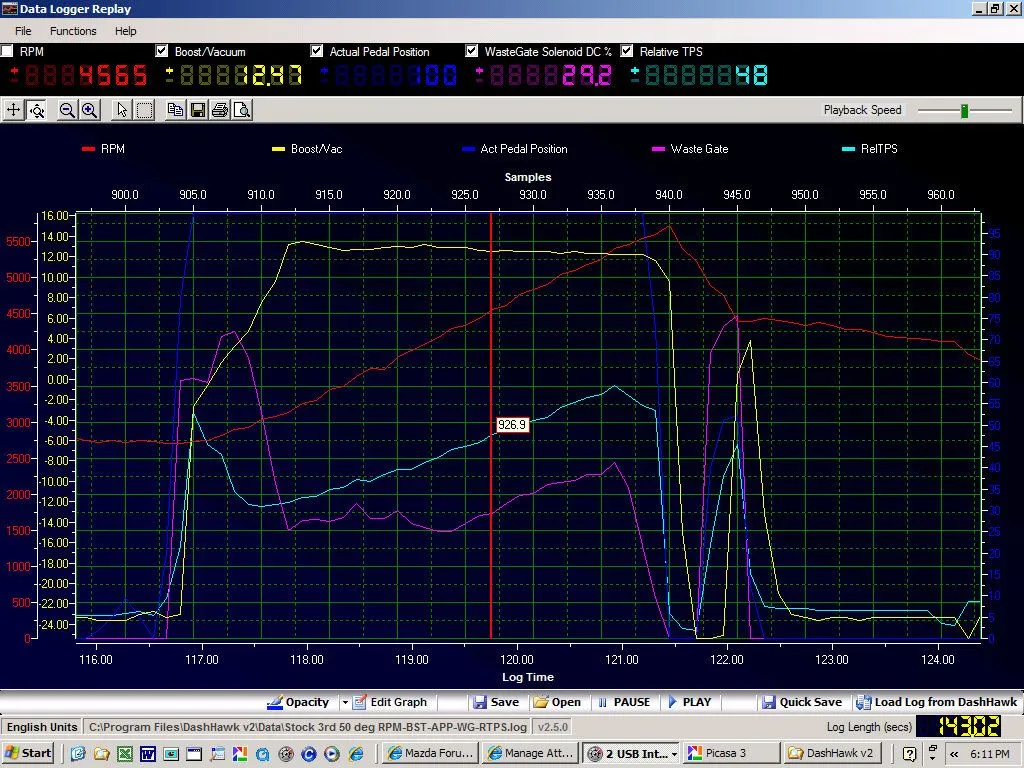Open the Help menu
The image size is (1024, 768).
coord(125,31)
